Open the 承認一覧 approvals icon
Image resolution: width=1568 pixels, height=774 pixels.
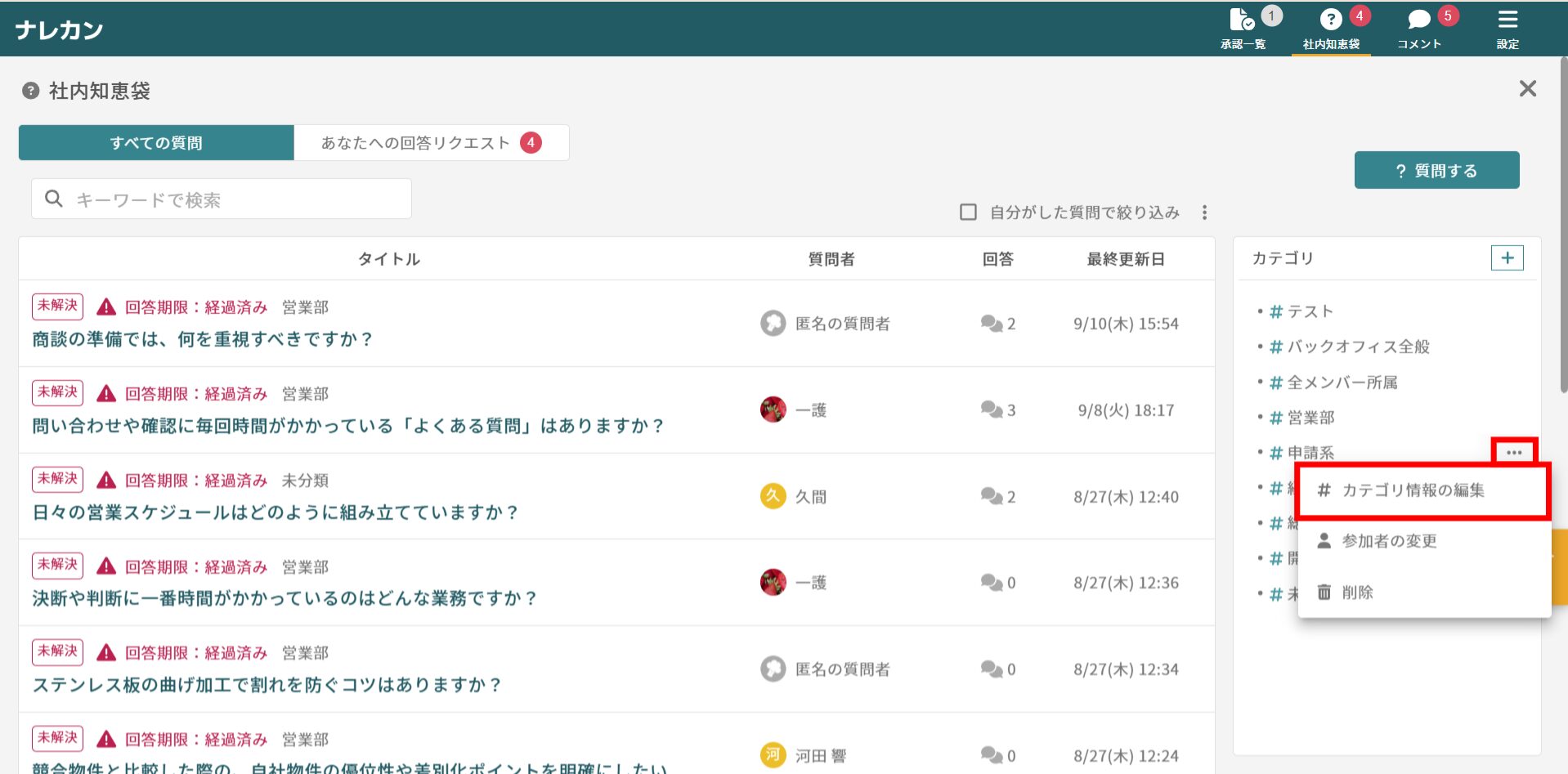1243,28
